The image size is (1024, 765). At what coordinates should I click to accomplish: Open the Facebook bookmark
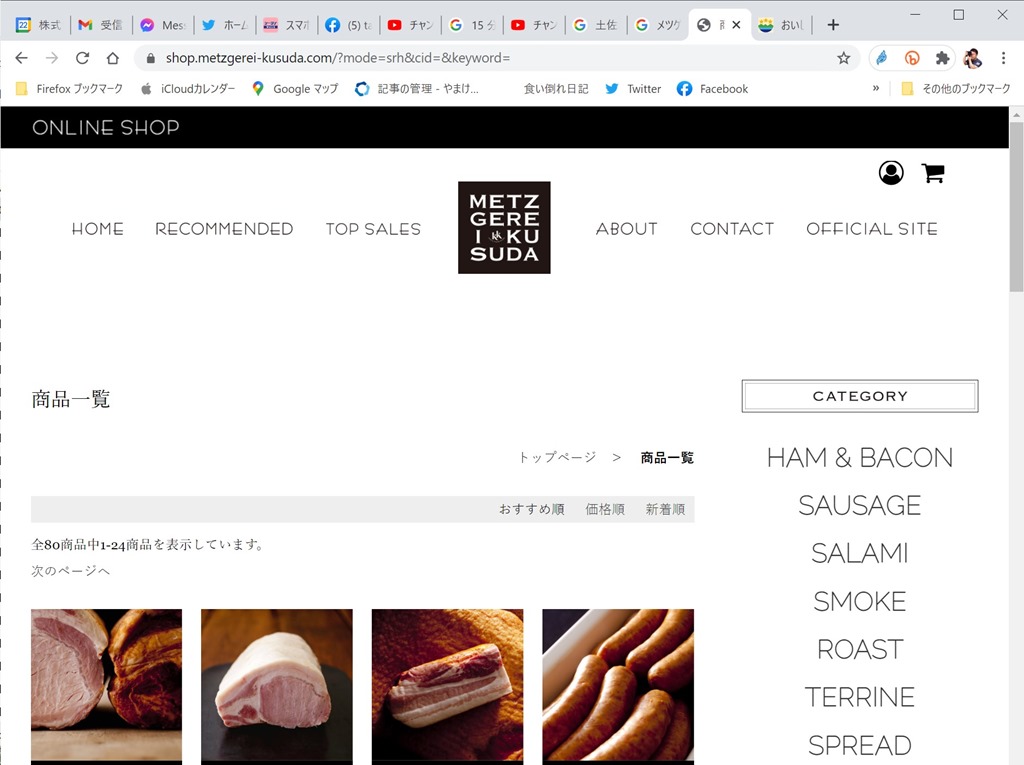pyautogui.click(x=712, y=89)
